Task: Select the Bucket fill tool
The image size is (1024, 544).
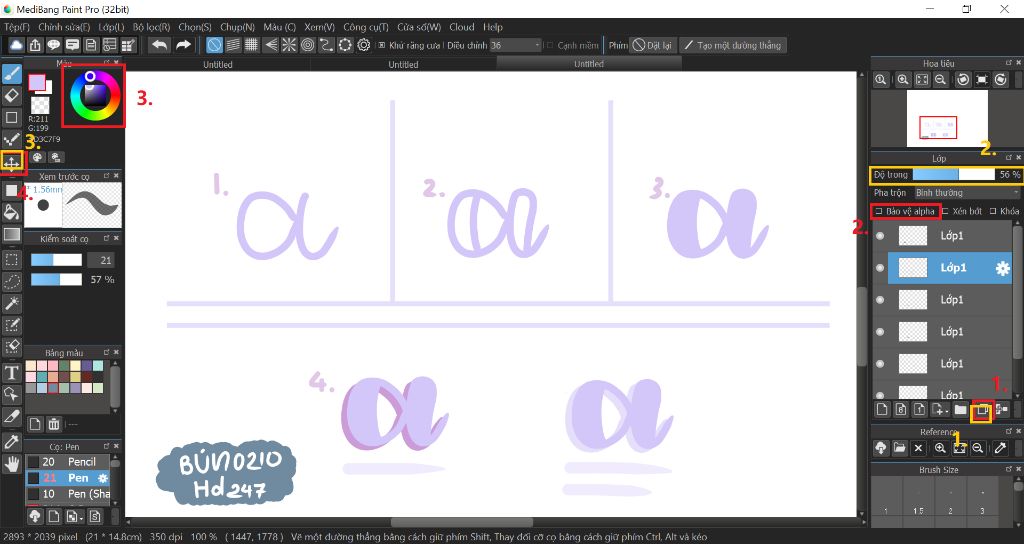Action: pyautogui.click(x=12, y=212)
